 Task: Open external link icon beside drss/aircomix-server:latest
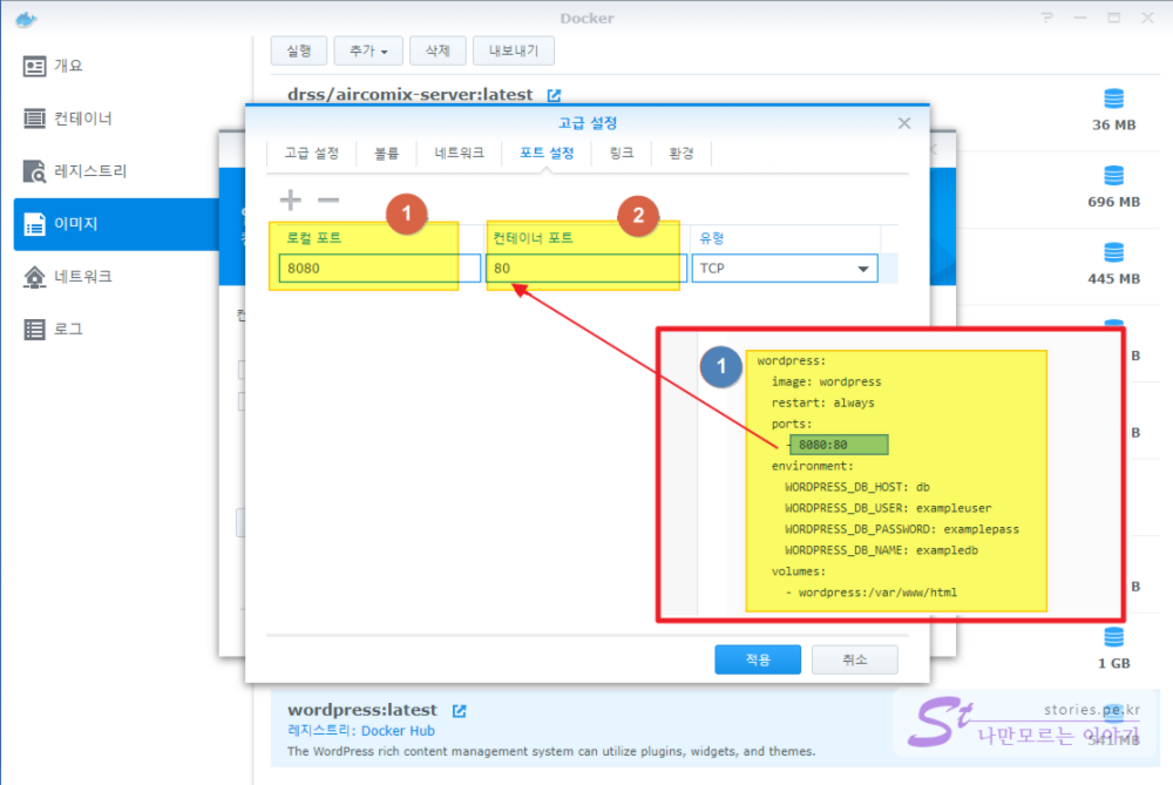coord(554,95)
